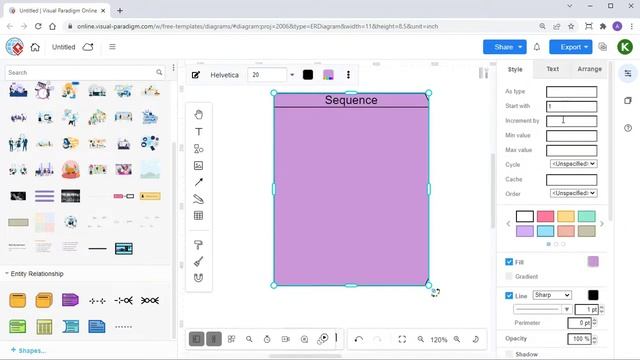The image size is (640, 360).
Task: Switch to the Arrange tab
Action: [589, 69]
